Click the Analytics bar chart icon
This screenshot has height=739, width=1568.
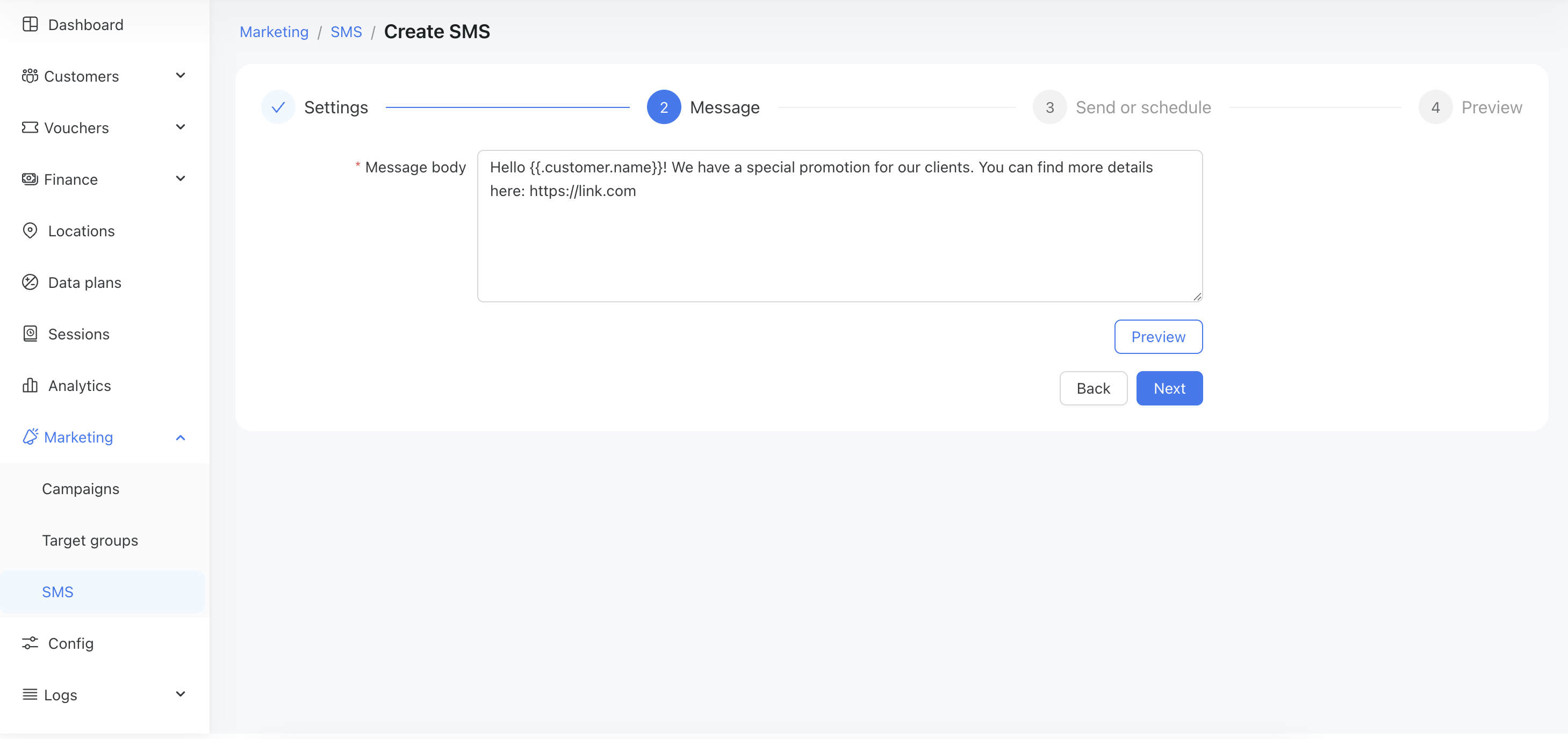(x=30, y=385)
